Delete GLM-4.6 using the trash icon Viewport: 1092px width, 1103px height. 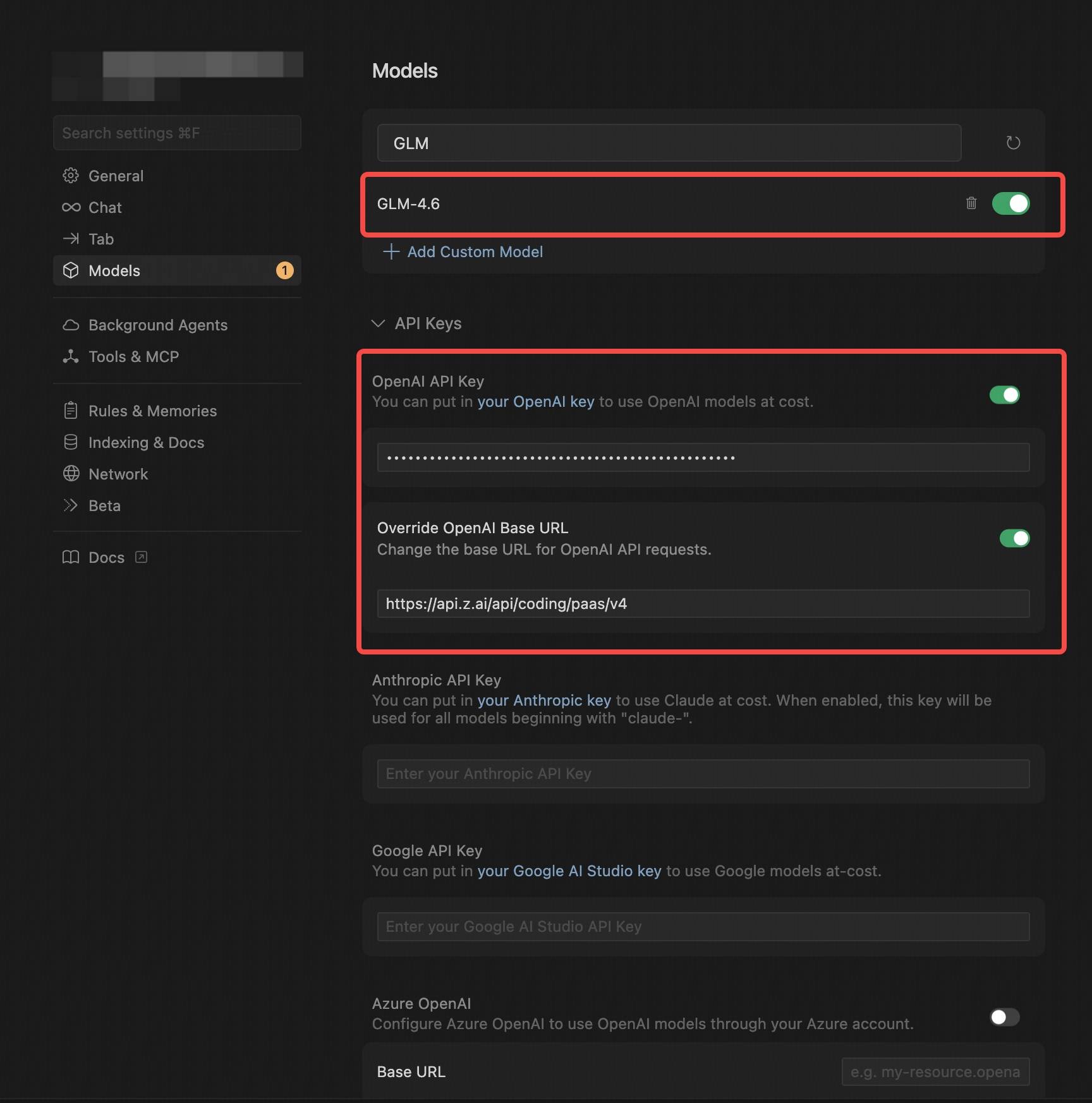[971, 203]
